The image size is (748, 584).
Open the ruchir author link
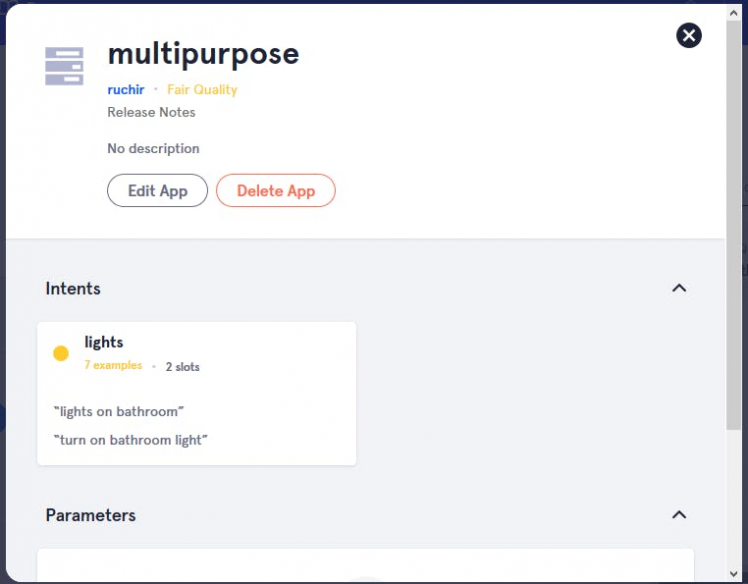coord(126,90)
